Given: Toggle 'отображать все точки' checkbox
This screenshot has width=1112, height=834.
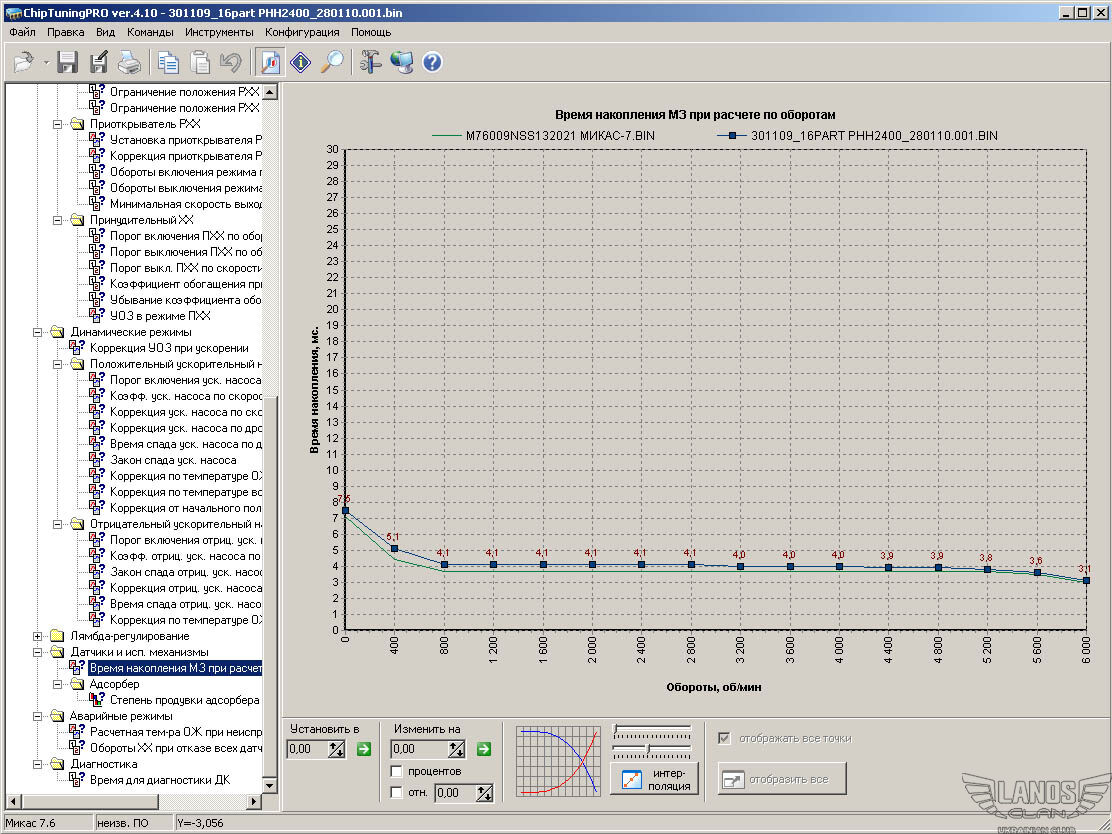Looking at the screenshot, I should (x=724, y=738).
